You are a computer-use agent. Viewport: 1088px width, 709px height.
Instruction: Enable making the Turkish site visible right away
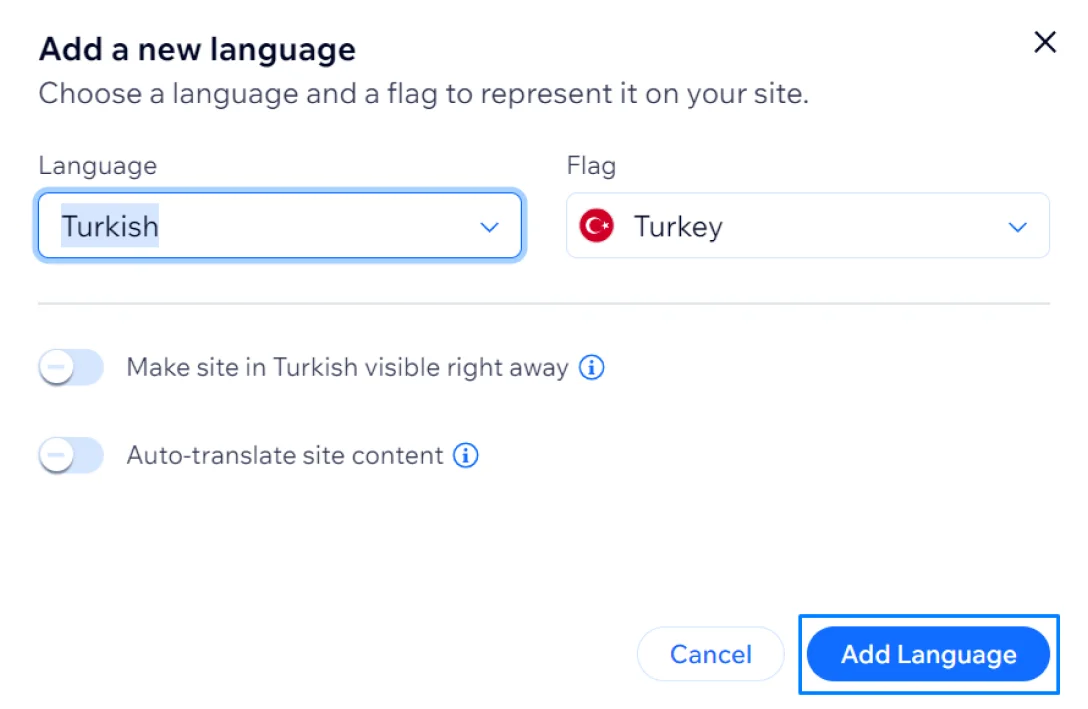tap(70, 368)
